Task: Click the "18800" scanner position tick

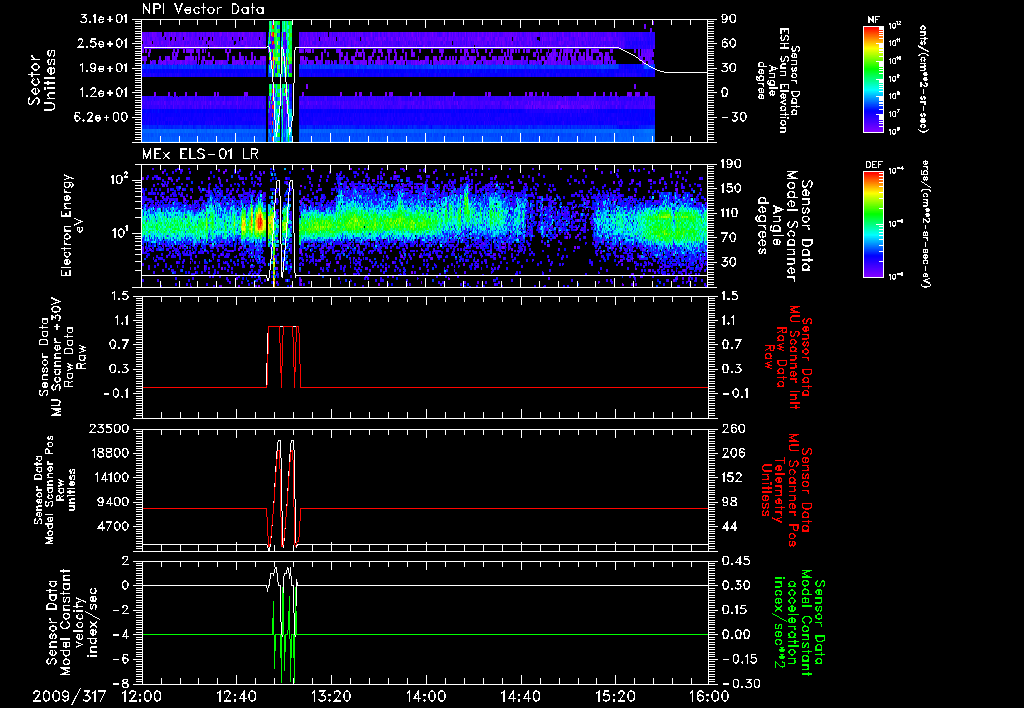Action: 110,453
